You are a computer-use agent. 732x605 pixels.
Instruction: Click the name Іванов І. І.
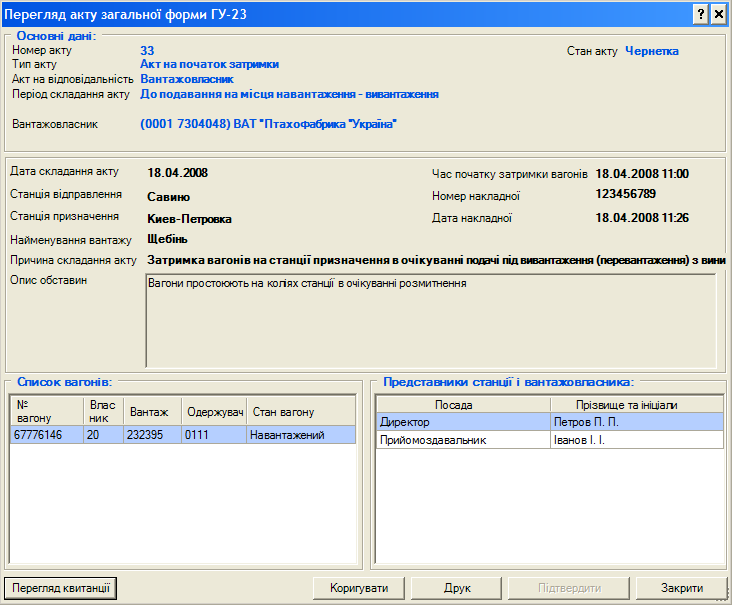tap(579, 440)
